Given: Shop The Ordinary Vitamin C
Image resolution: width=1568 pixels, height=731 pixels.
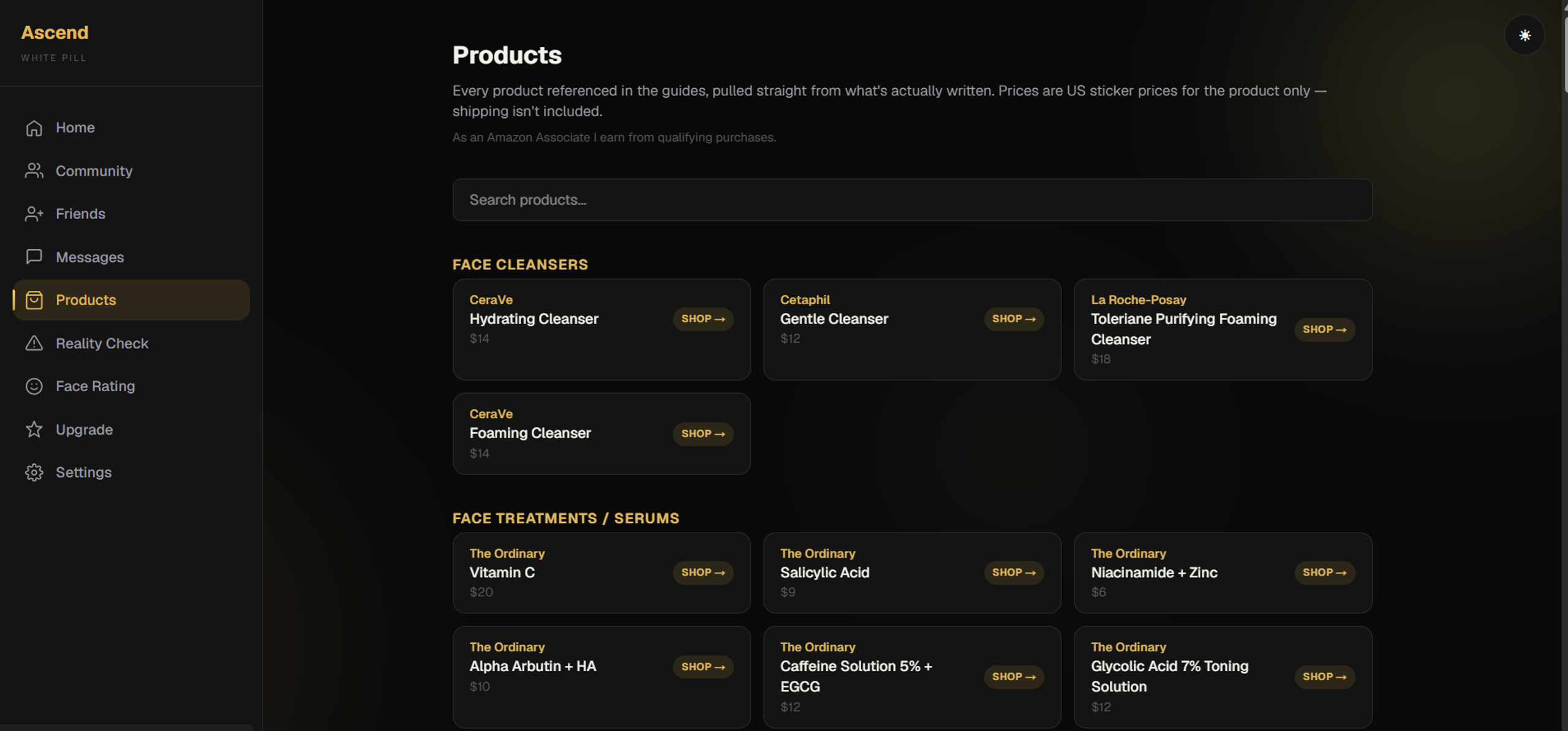Looking at the screenshot, I should pos(703,572).
